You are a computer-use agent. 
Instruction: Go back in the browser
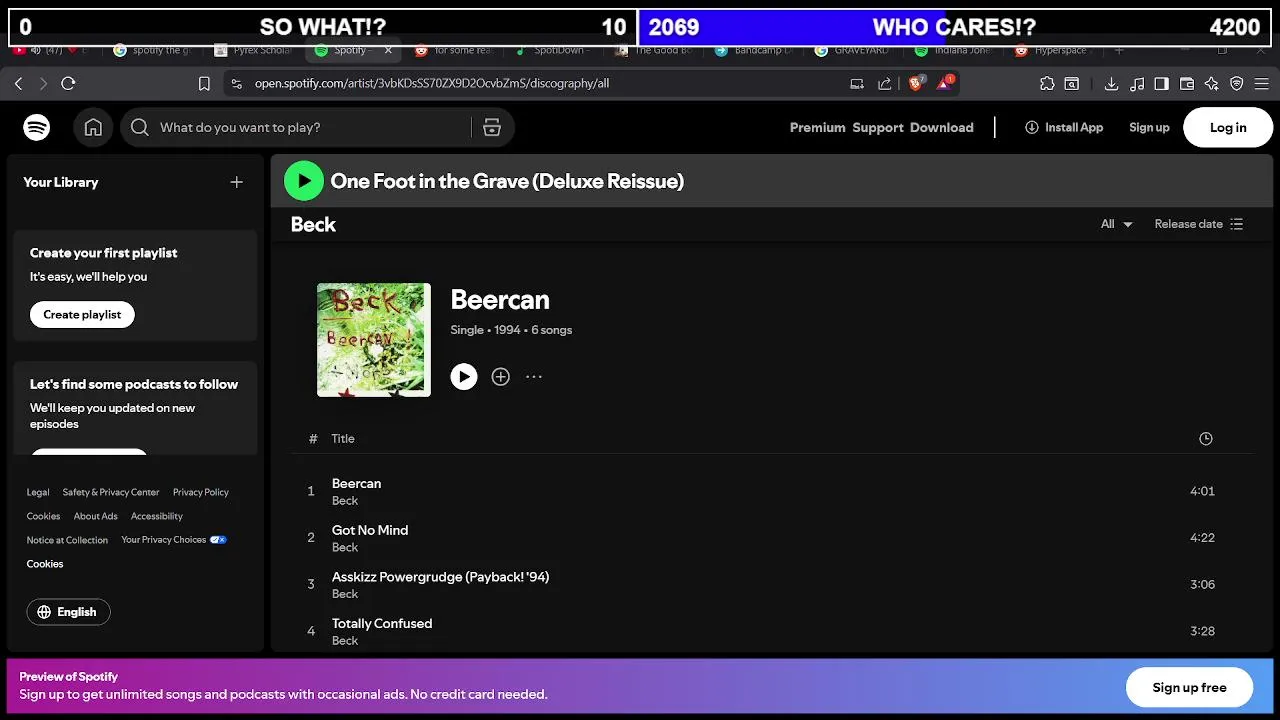tap(19, 84)
